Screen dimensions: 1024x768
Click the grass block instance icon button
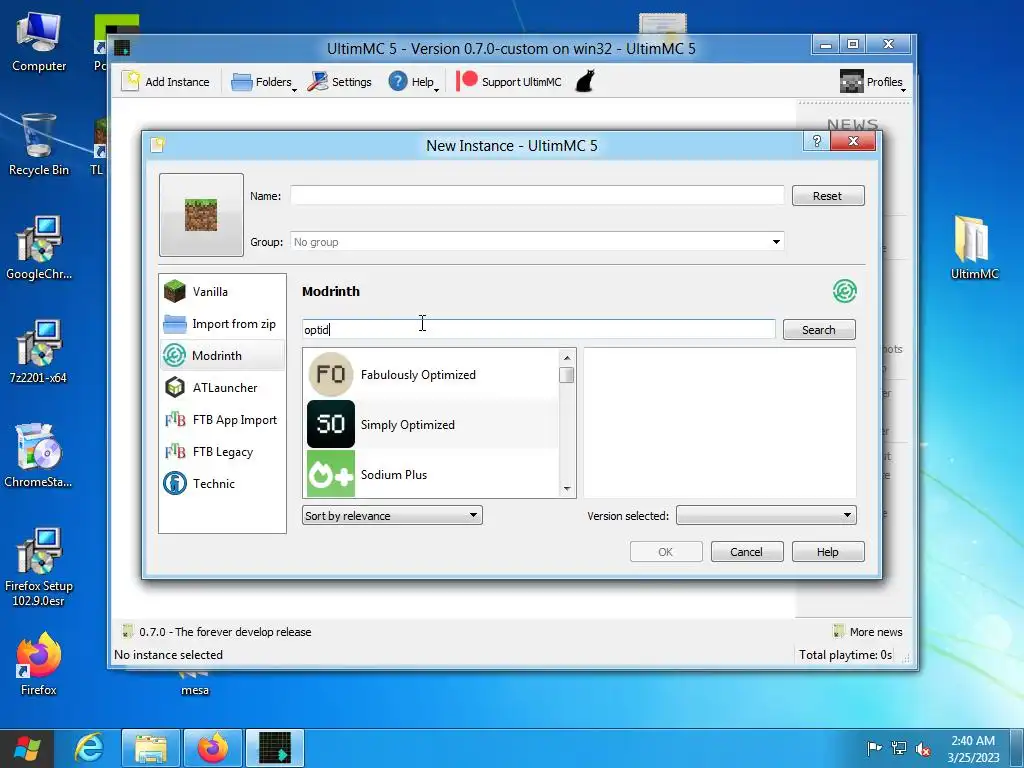(x=201, y=215)
